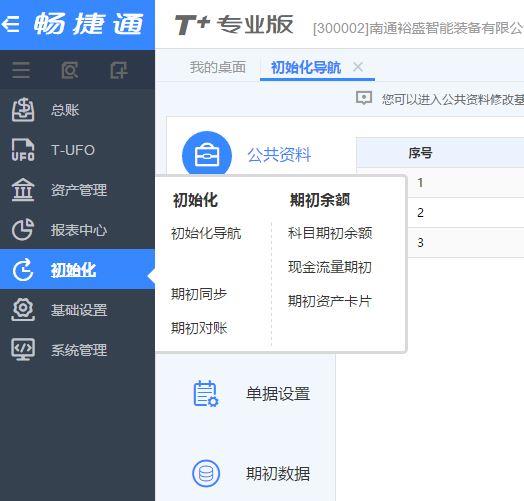Open 总账 module in sidebar
524x501 pixels.
click(77, 110)
